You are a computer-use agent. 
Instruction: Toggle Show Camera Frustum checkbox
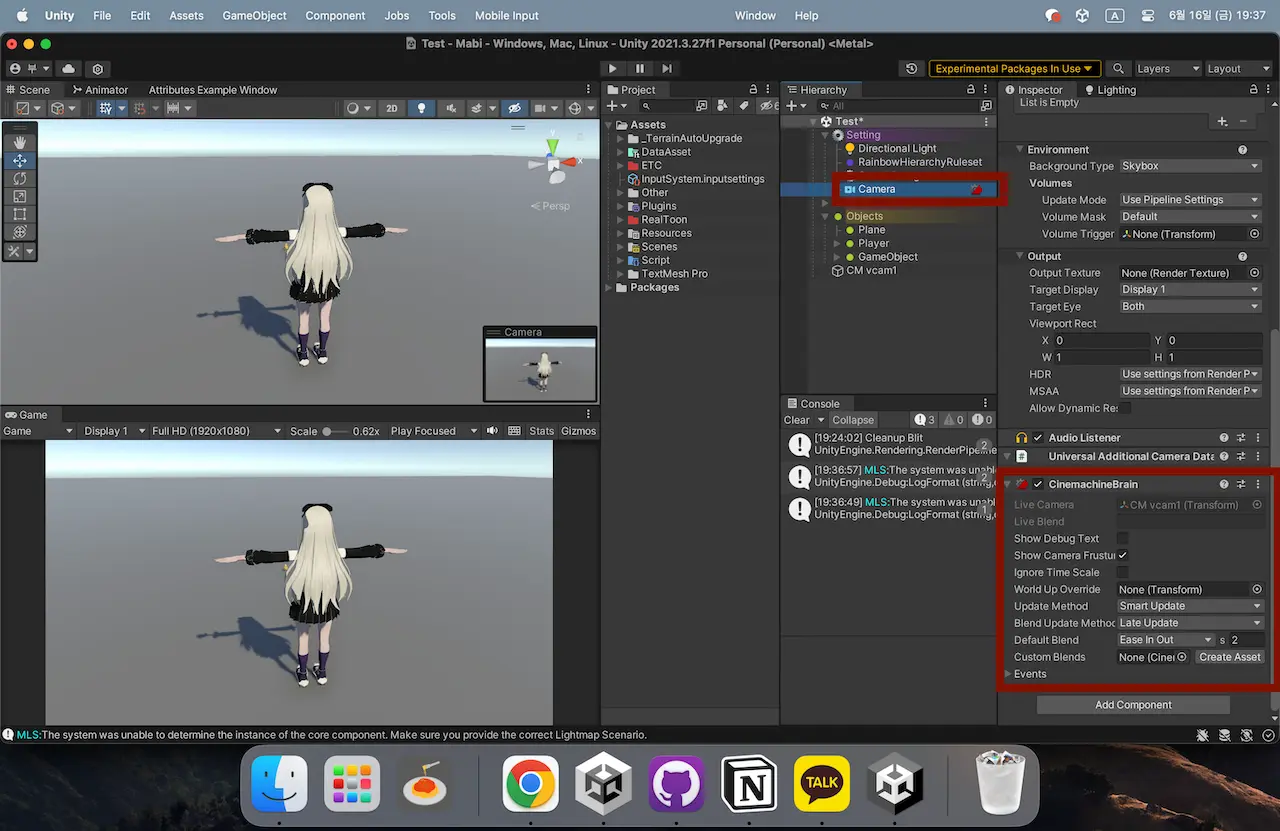click(1122, 555)
